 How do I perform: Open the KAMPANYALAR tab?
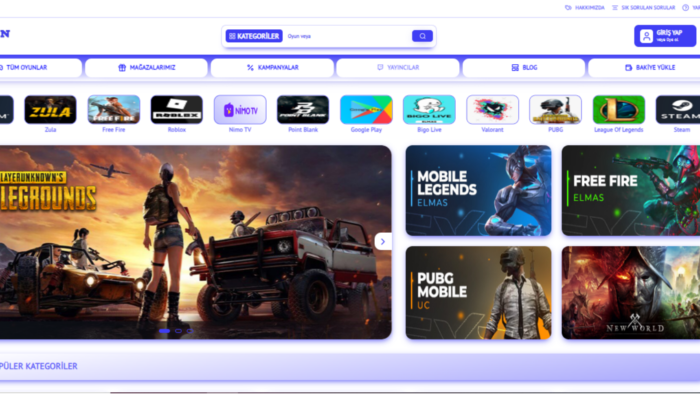272,67
